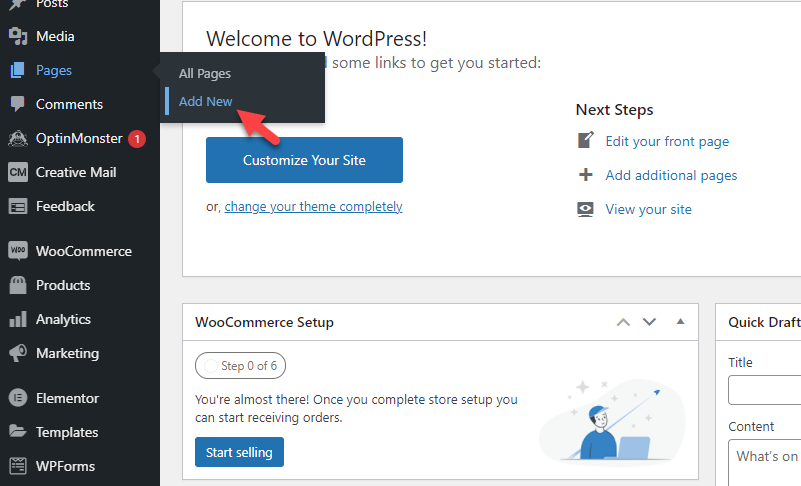Screen dimensions: 801x486
Task: Click the OptinMonster monster icon
Action: (18, 138)
